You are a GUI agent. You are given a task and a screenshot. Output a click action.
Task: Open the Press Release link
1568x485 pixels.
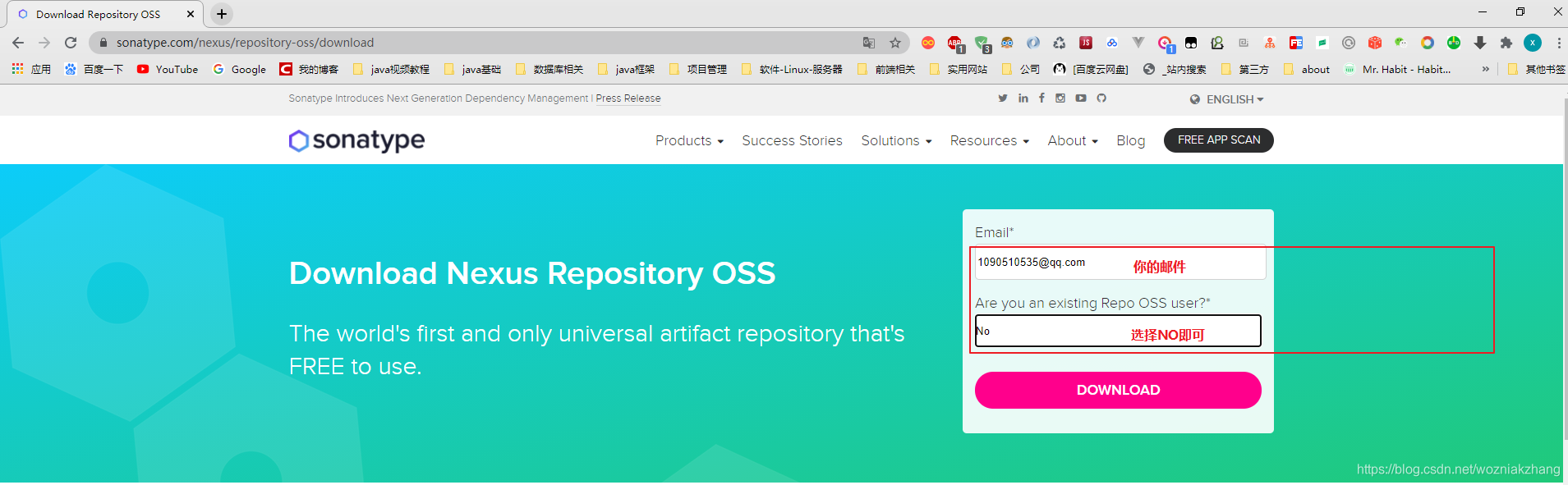coord(628,98)
